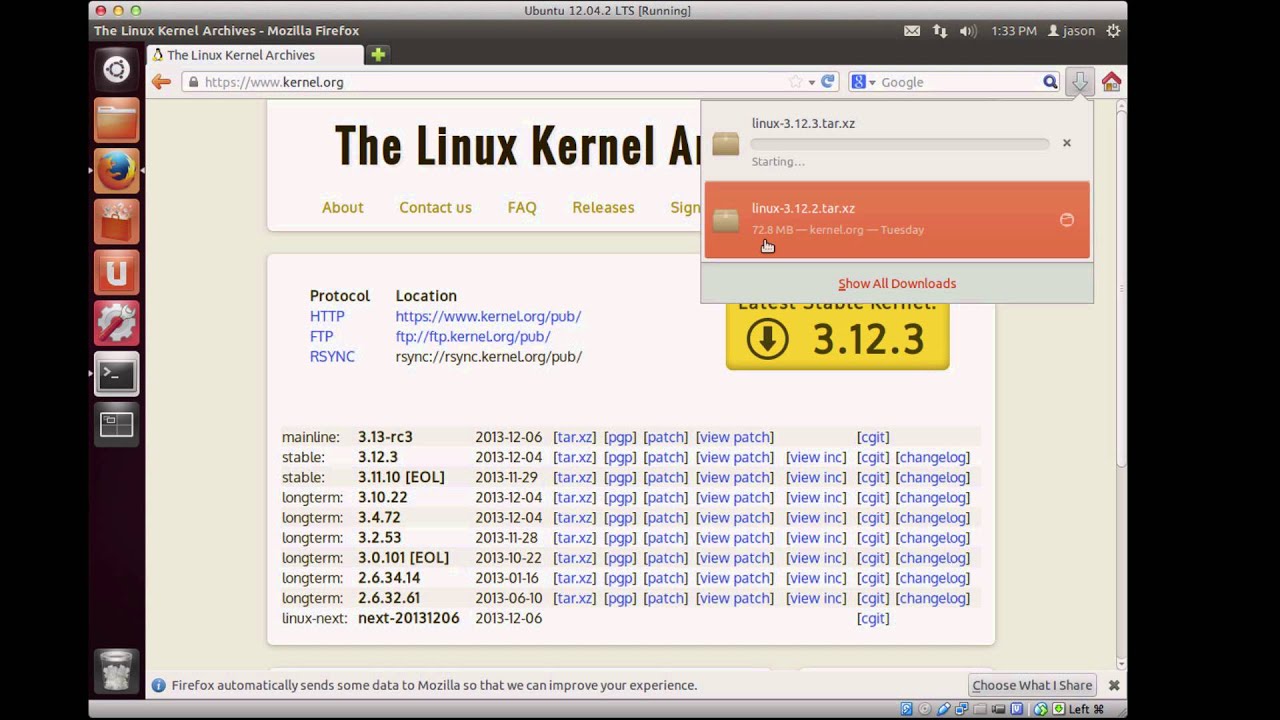Screen dimensions: 1280x720
Task: Open Ubuntu Software Center launcher icon
Action: coord(116,222)
